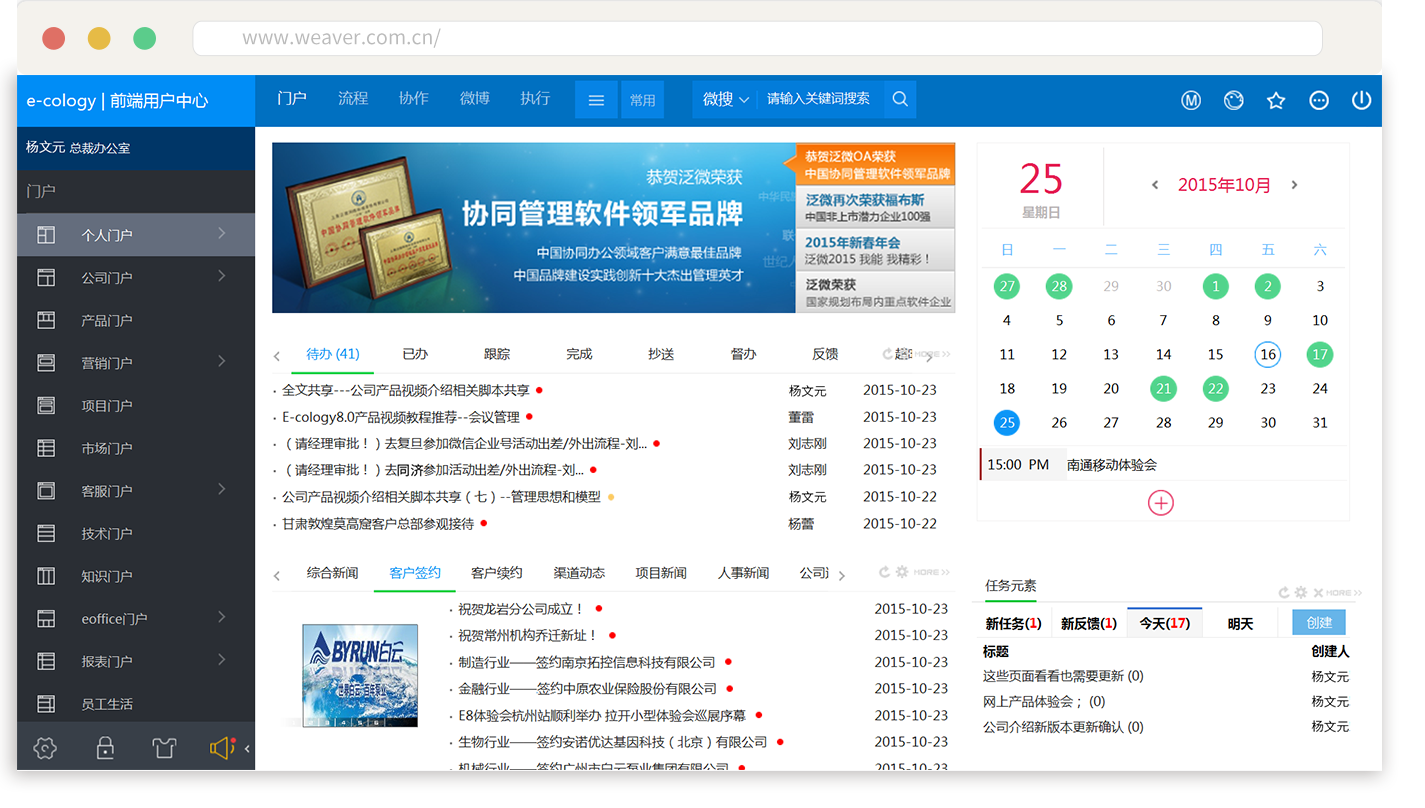1425x808 pixels.
Task: Click the 常用 button
Action: (643, 100)
